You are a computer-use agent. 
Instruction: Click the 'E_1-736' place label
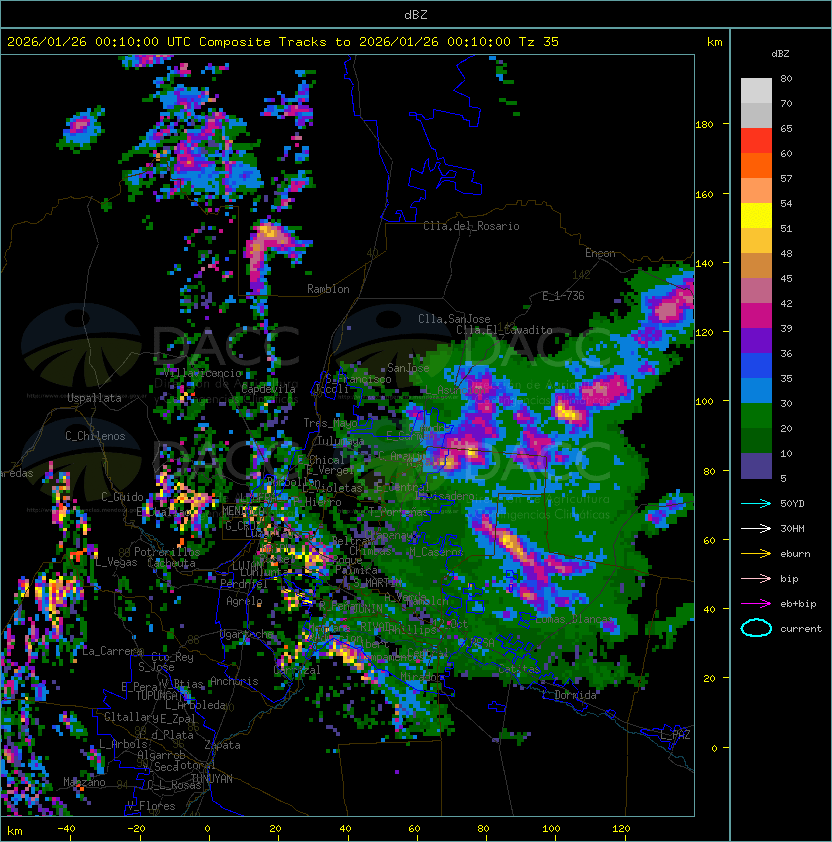(x=563, y=296)
